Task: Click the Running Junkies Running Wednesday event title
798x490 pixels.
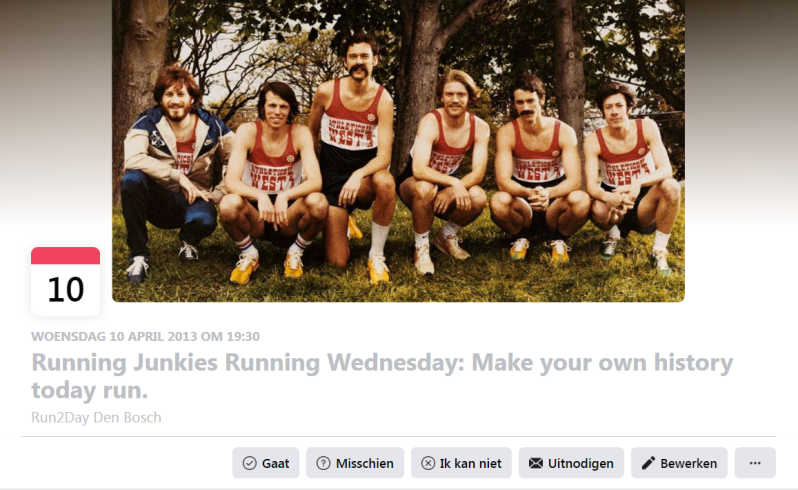Action: (382, 376)
